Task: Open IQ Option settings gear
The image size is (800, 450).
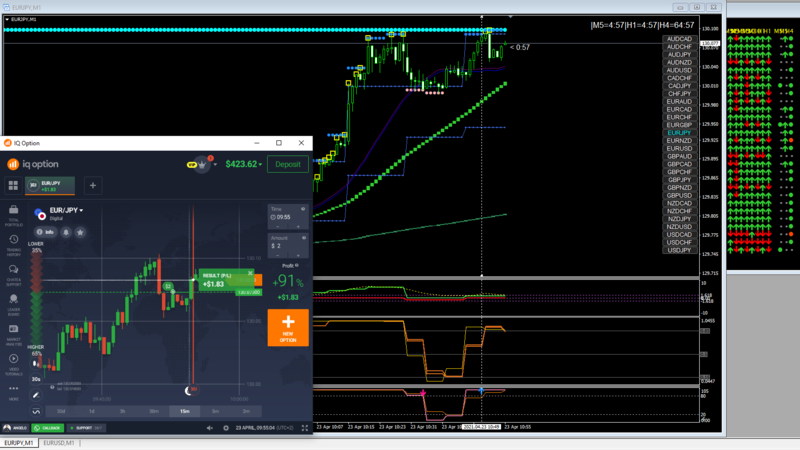Action: point(226,428)
